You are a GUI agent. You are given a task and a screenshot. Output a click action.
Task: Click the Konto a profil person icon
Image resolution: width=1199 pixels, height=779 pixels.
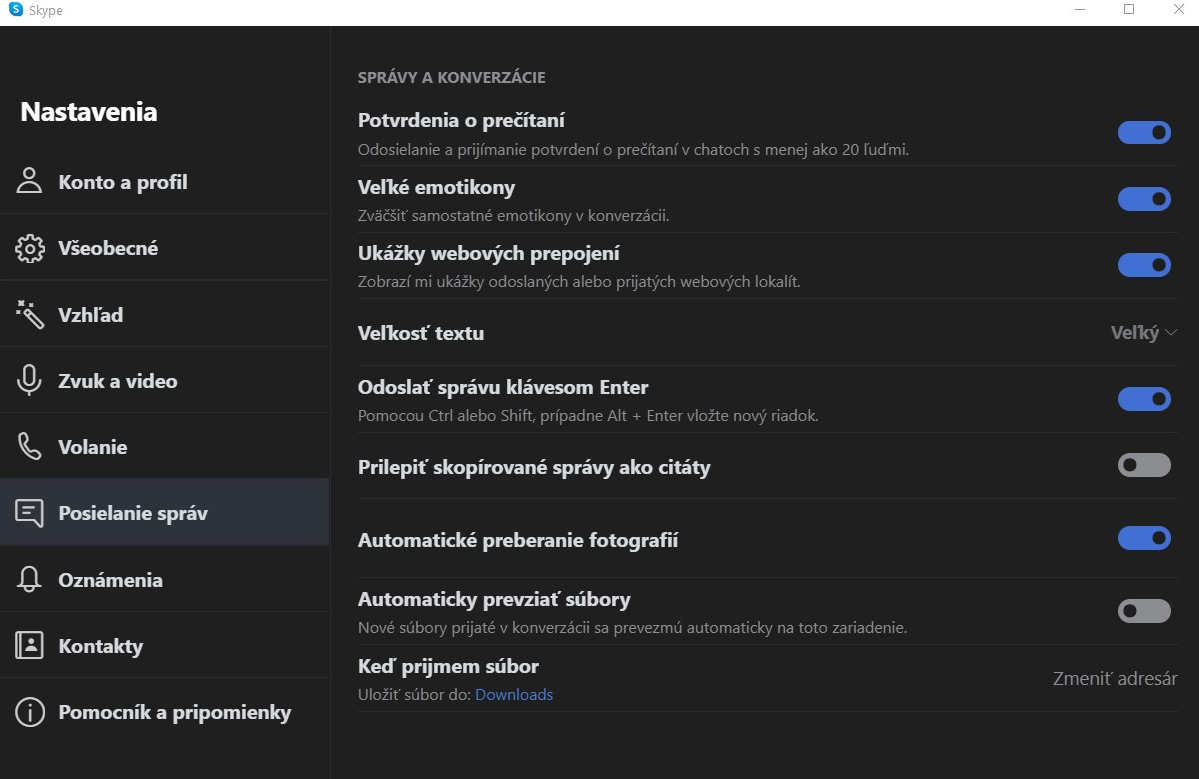[30, 182]
